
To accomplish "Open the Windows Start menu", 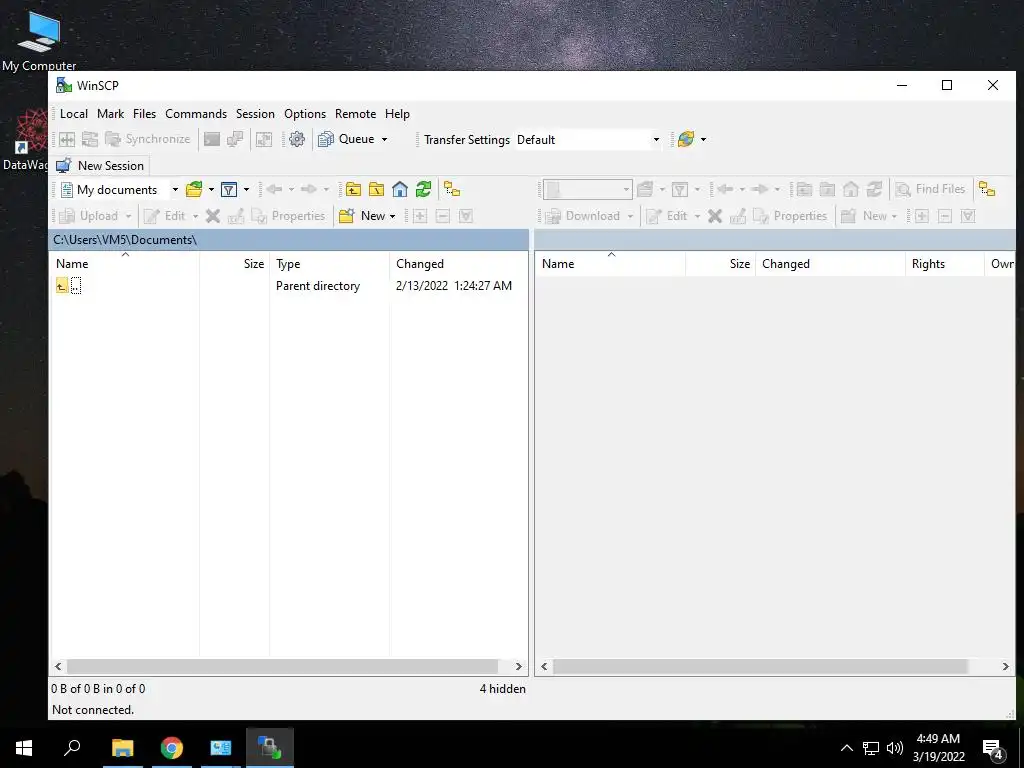I will 24,748.
